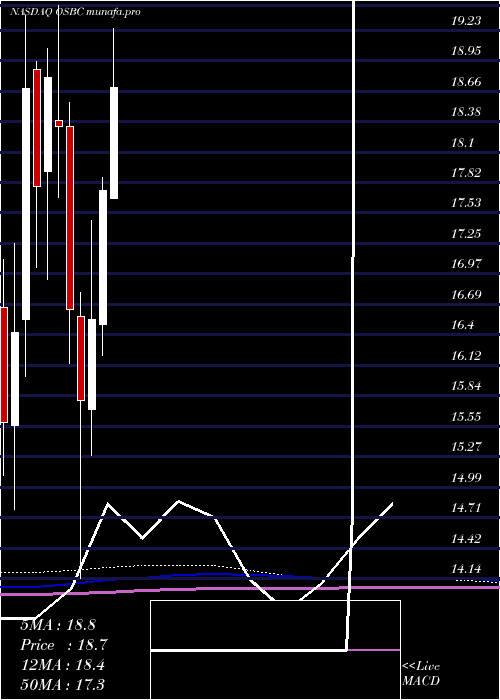The image size is (500, 700).
Task: Click the 14.71 price axis label
Action: [466, 508]
